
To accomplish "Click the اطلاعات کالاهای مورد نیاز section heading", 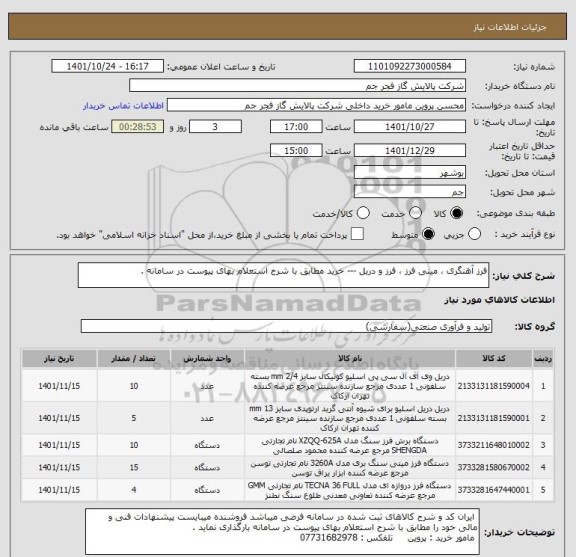I will (500, 300).
